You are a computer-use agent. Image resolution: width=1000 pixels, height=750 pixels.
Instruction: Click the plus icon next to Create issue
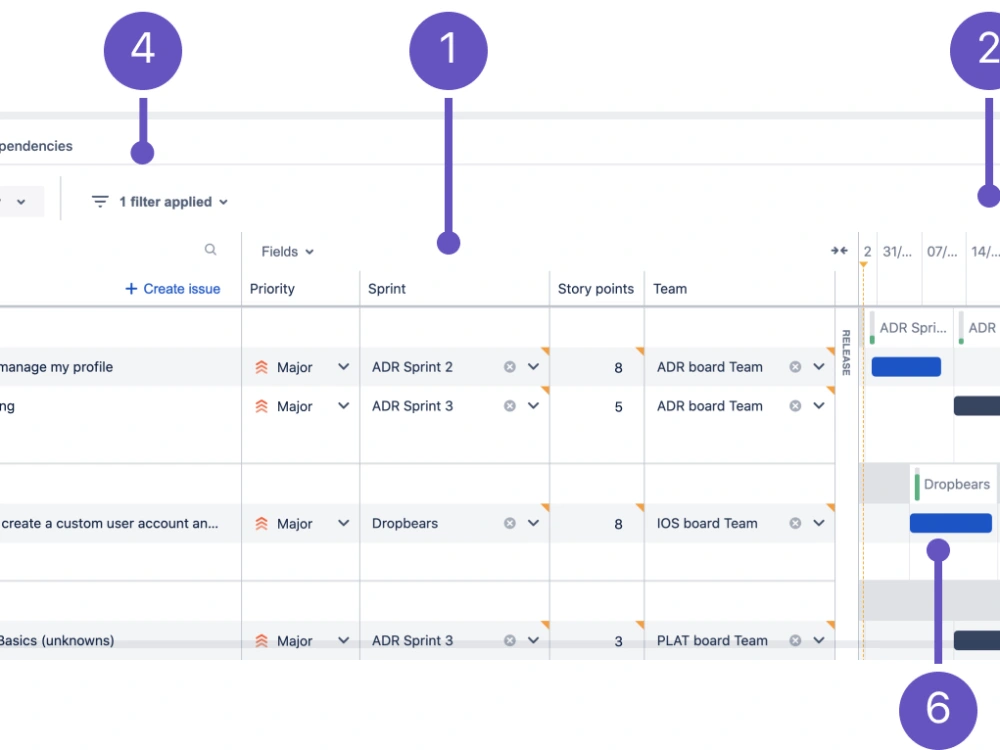coord(130,289)
